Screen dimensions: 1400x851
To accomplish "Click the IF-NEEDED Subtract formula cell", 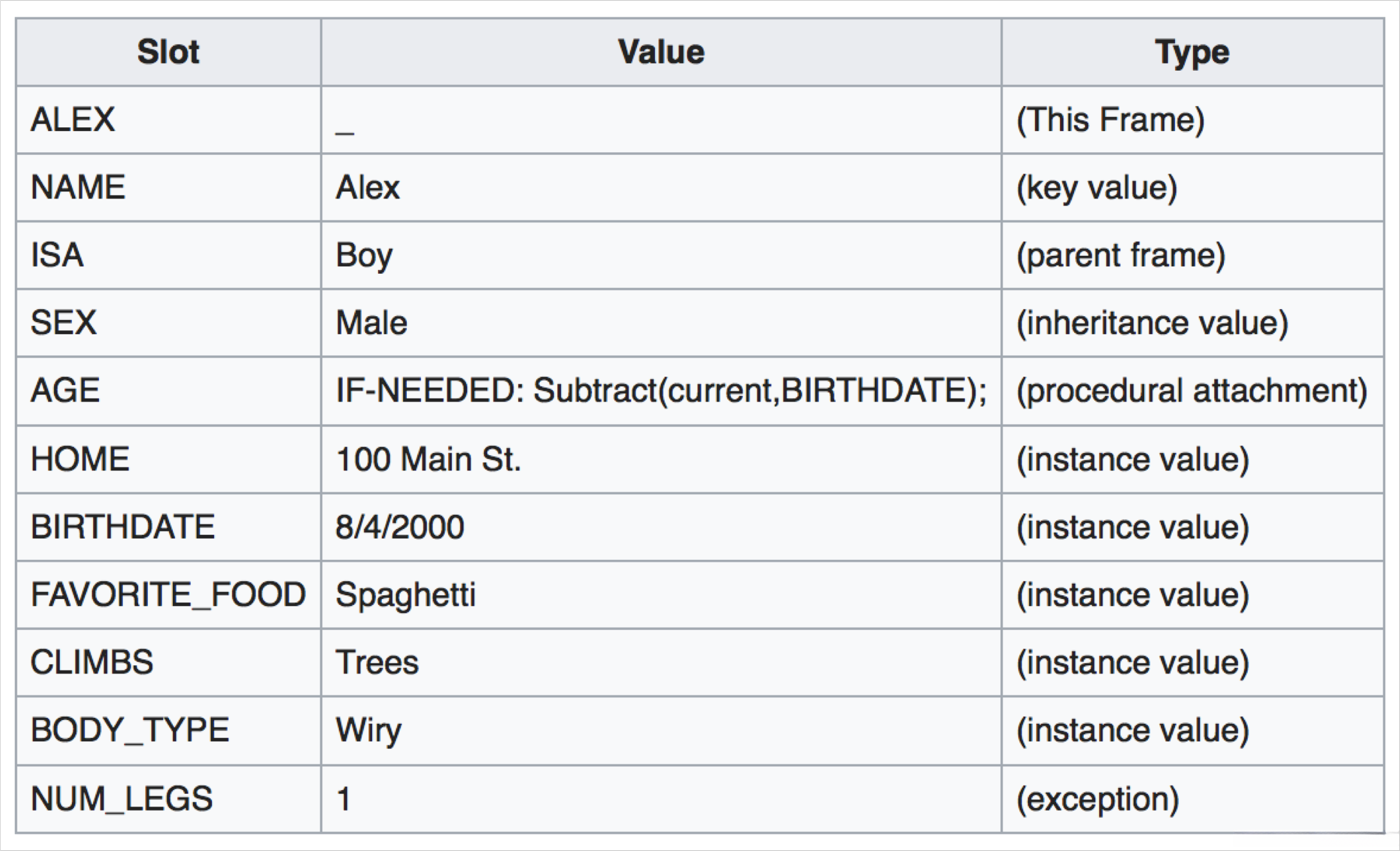I will coord(661,391).
